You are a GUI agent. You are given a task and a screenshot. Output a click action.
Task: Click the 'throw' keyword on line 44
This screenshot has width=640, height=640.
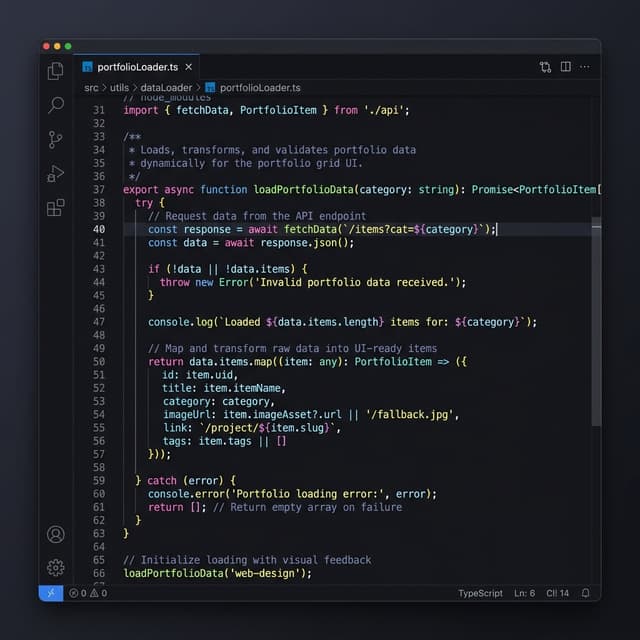[175, 282]
